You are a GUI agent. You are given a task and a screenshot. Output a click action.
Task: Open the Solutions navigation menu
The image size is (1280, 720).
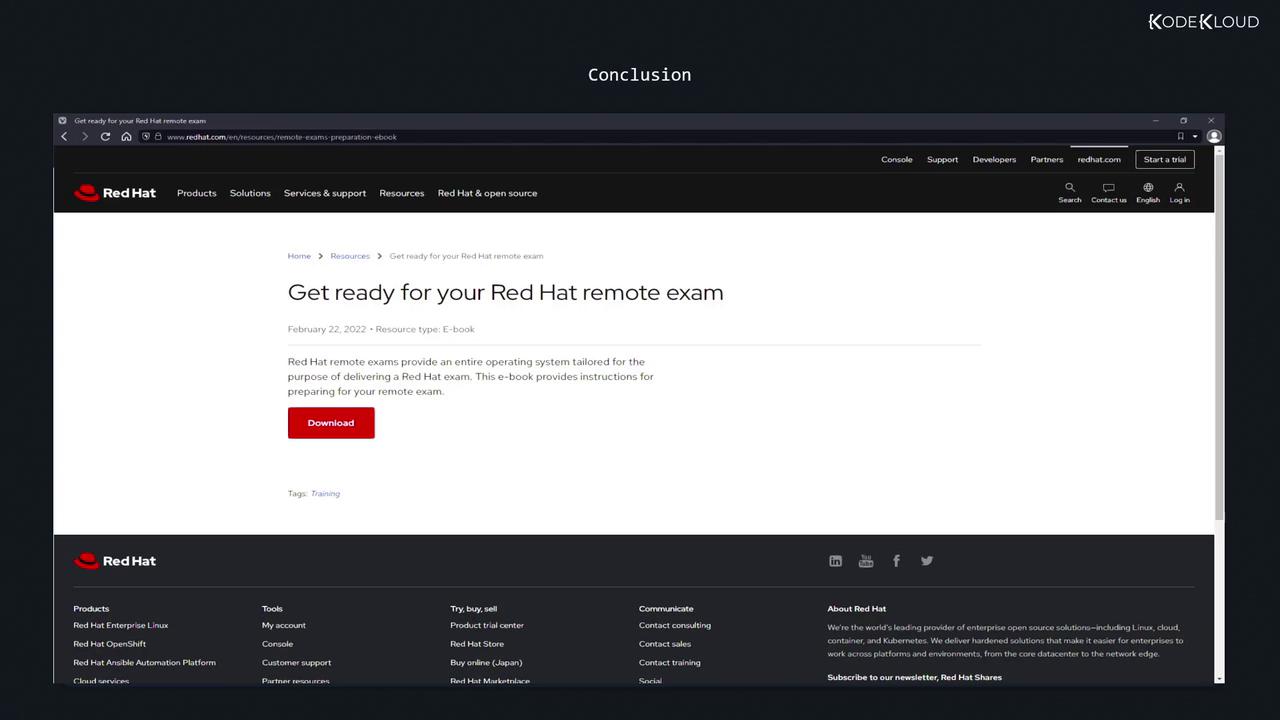point(250,193)
